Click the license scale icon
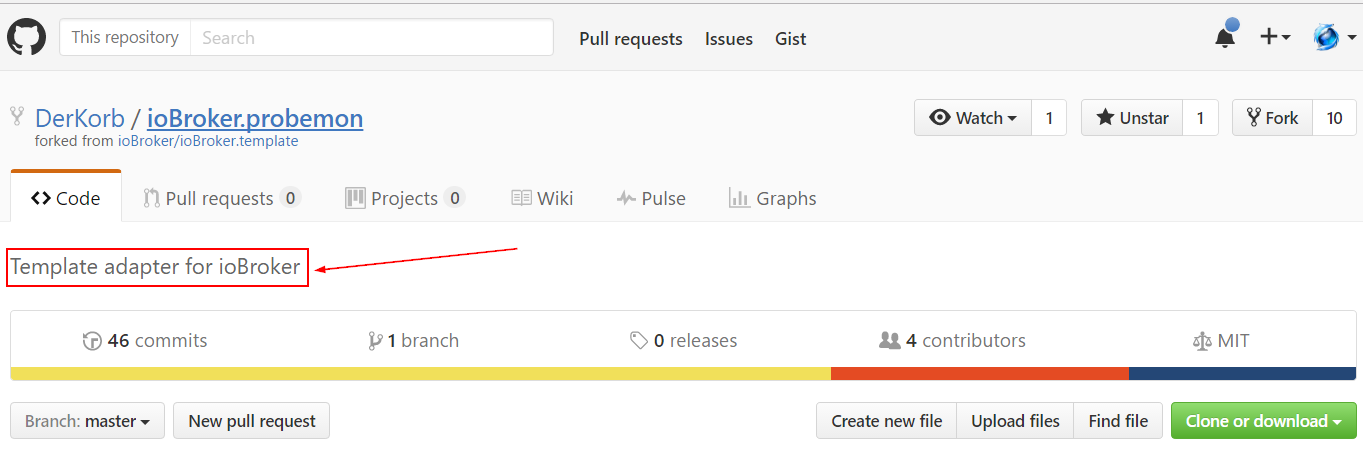The height and width of the screenshot is (451, 1363). 1201,341
